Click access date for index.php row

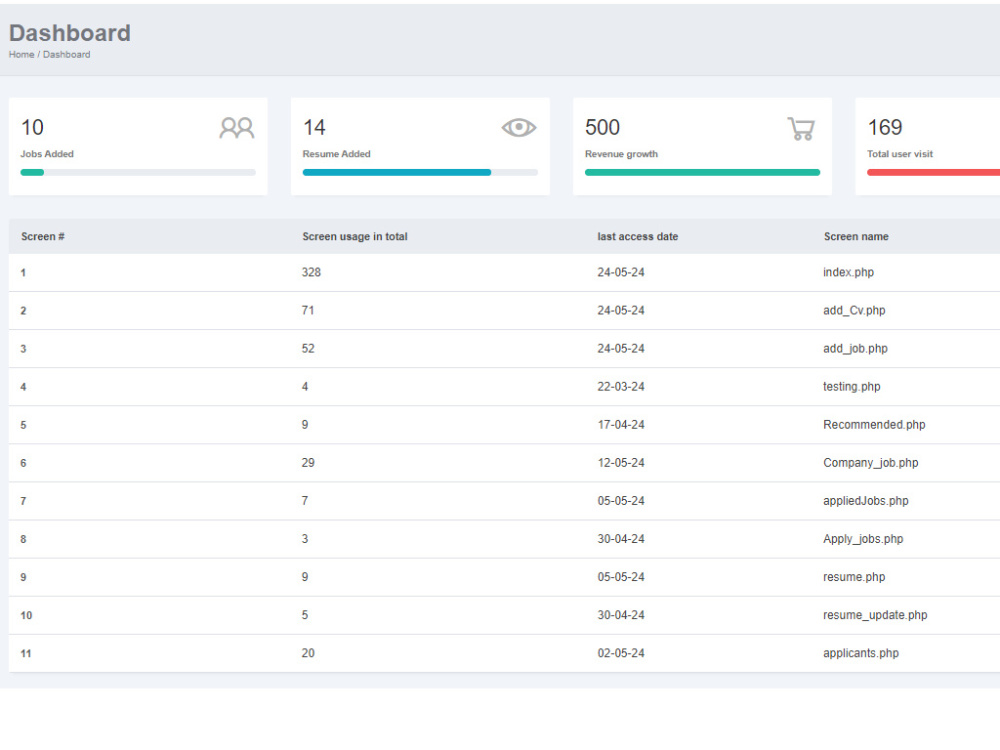coord(621,272)
